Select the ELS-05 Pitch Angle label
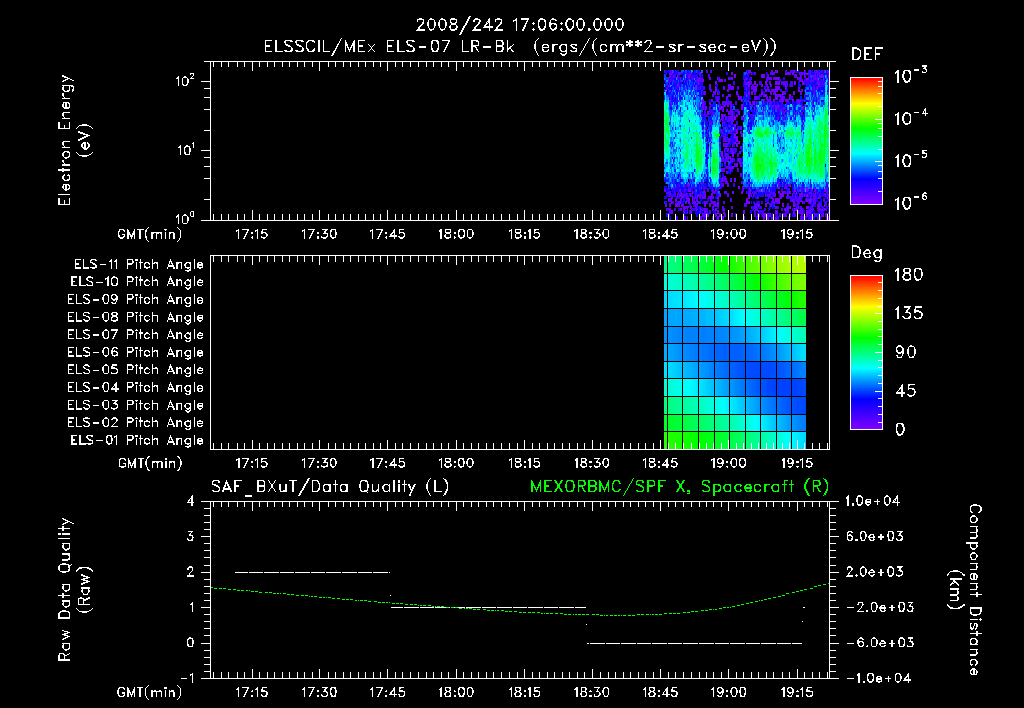The width and height of the screenshot is (1024, 708). (135, 370)
